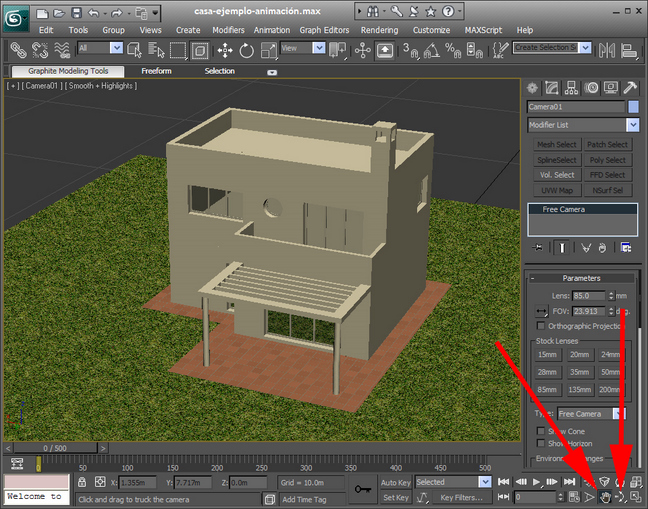
Task: Click the Truck Camera hand icon
Action: click(604, 496)
